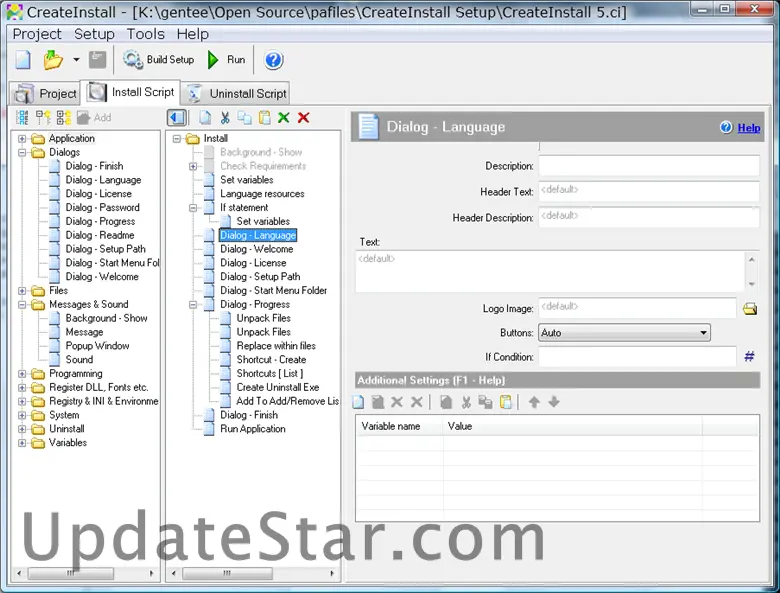Click the second X icon in Additional Settings
Viewport: 780px width, 593px height.
click(417, 402)
